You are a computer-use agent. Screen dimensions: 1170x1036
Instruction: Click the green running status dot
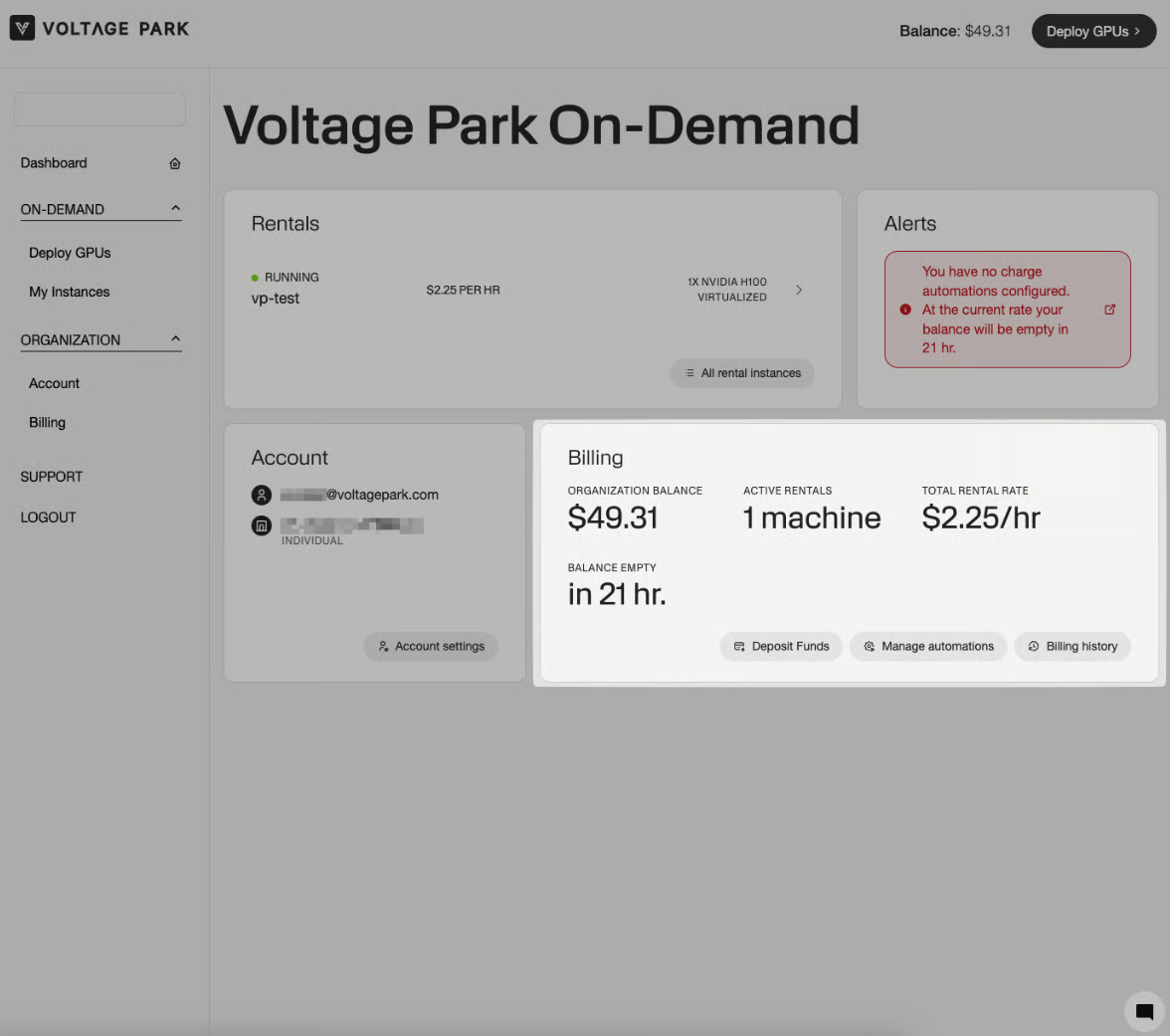[255, 278]
